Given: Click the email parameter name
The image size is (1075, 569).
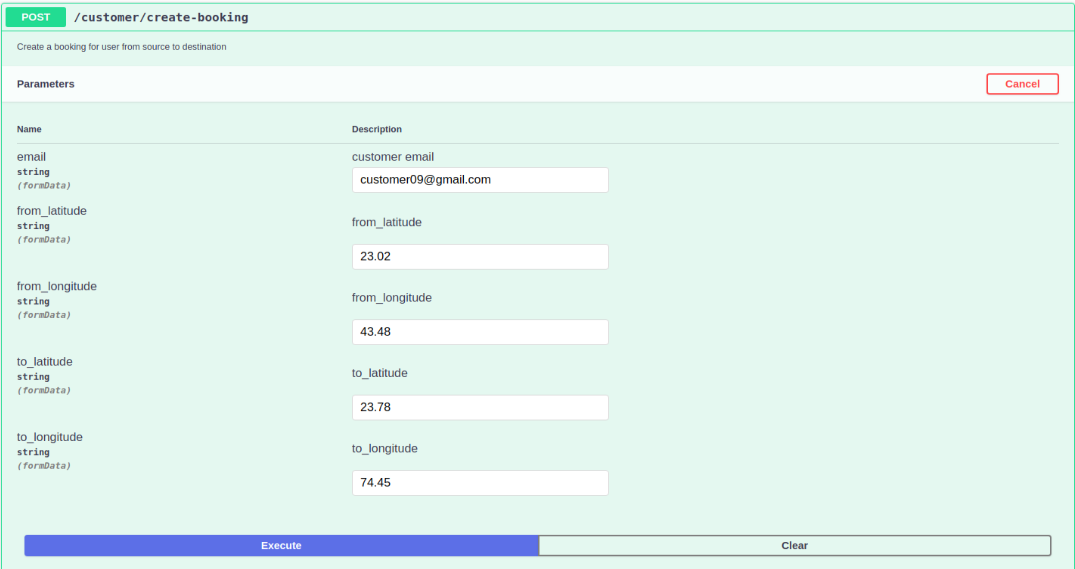Looking at the screenshot, I should coord(32,157).
